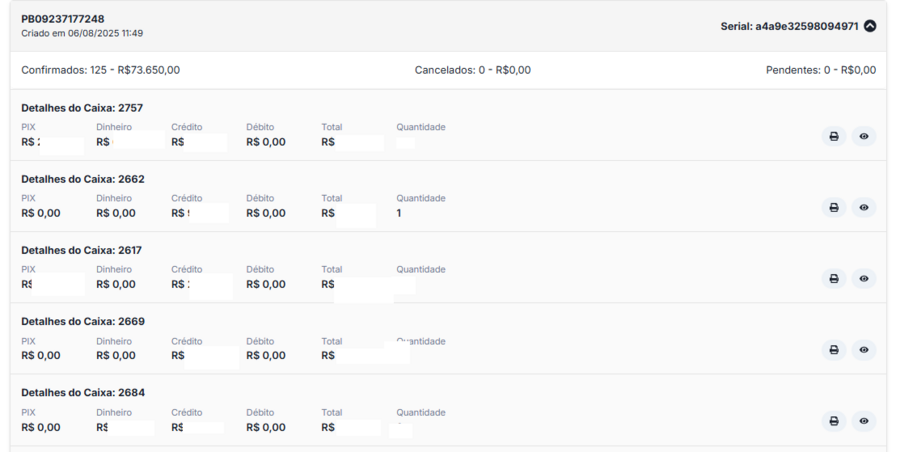900x452 pixels.
Task: Click the PB09237177248 header title
Action: (x=62, y=19)
